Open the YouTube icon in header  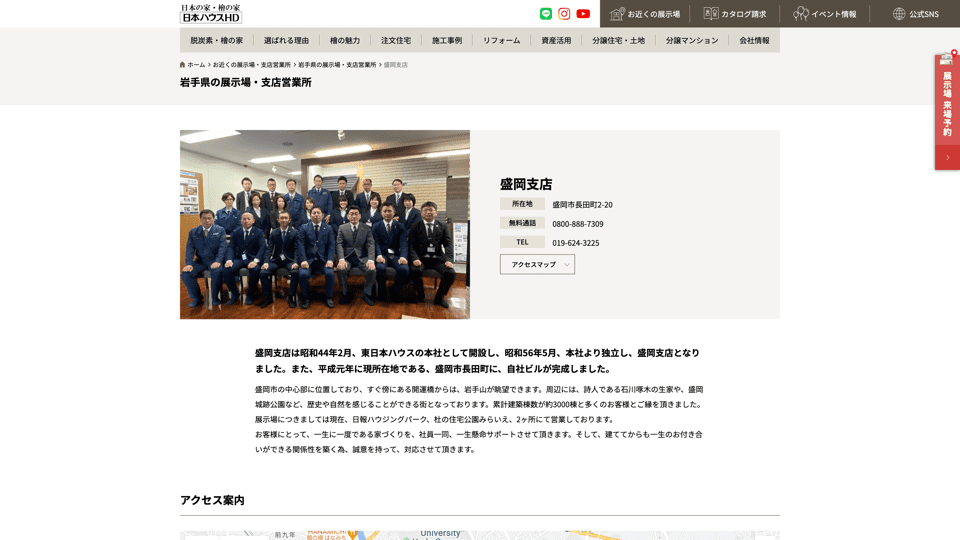click(x=583, y=13)
